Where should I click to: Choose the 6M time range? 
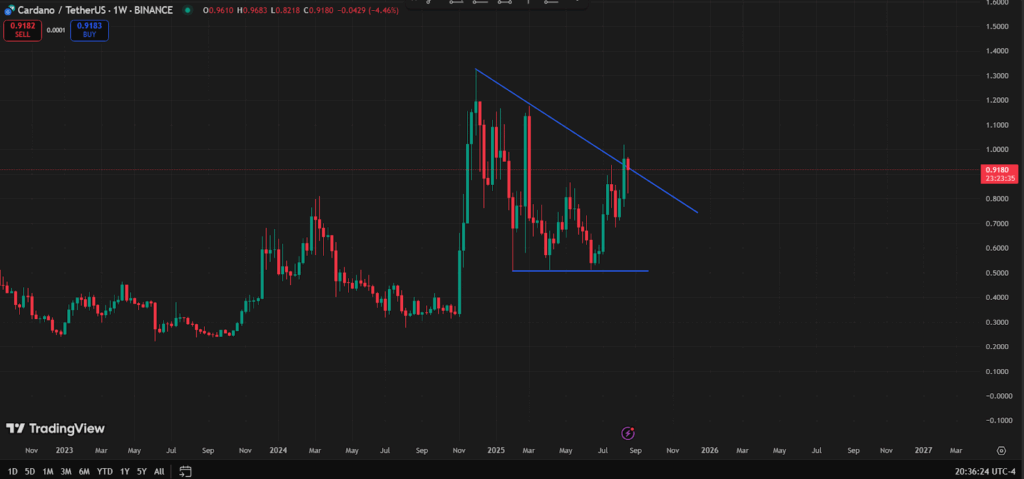pos(84,471)
